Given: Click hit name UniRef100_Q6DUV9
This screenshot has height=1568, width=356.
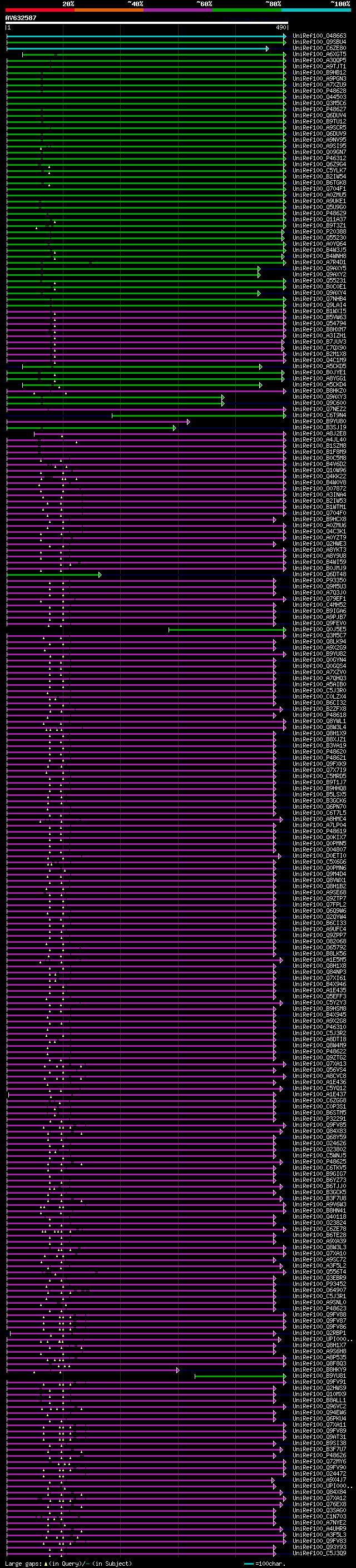Looking at the screenshot, I should point(319,133).
